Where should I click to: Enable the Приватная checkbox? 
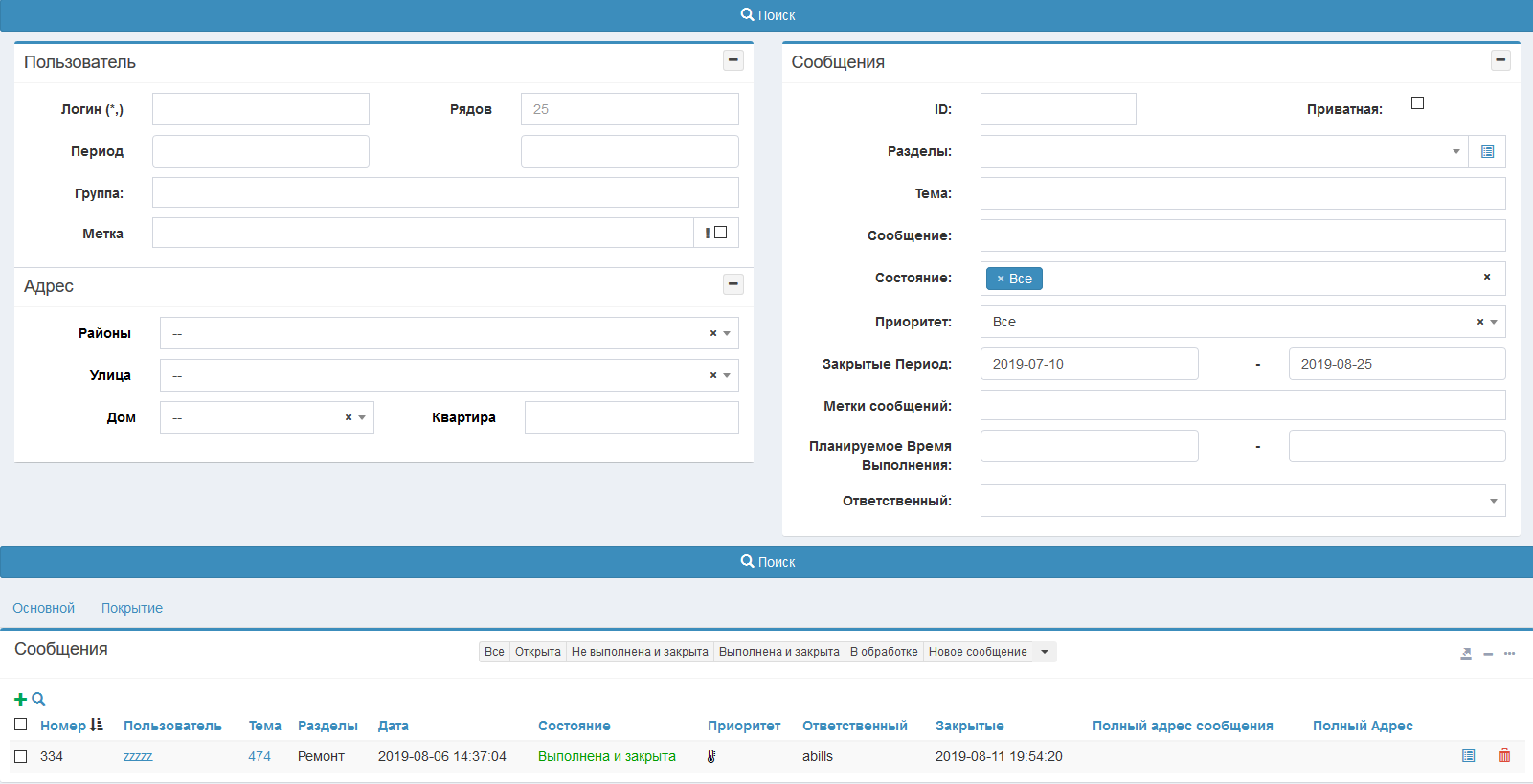1417,103
